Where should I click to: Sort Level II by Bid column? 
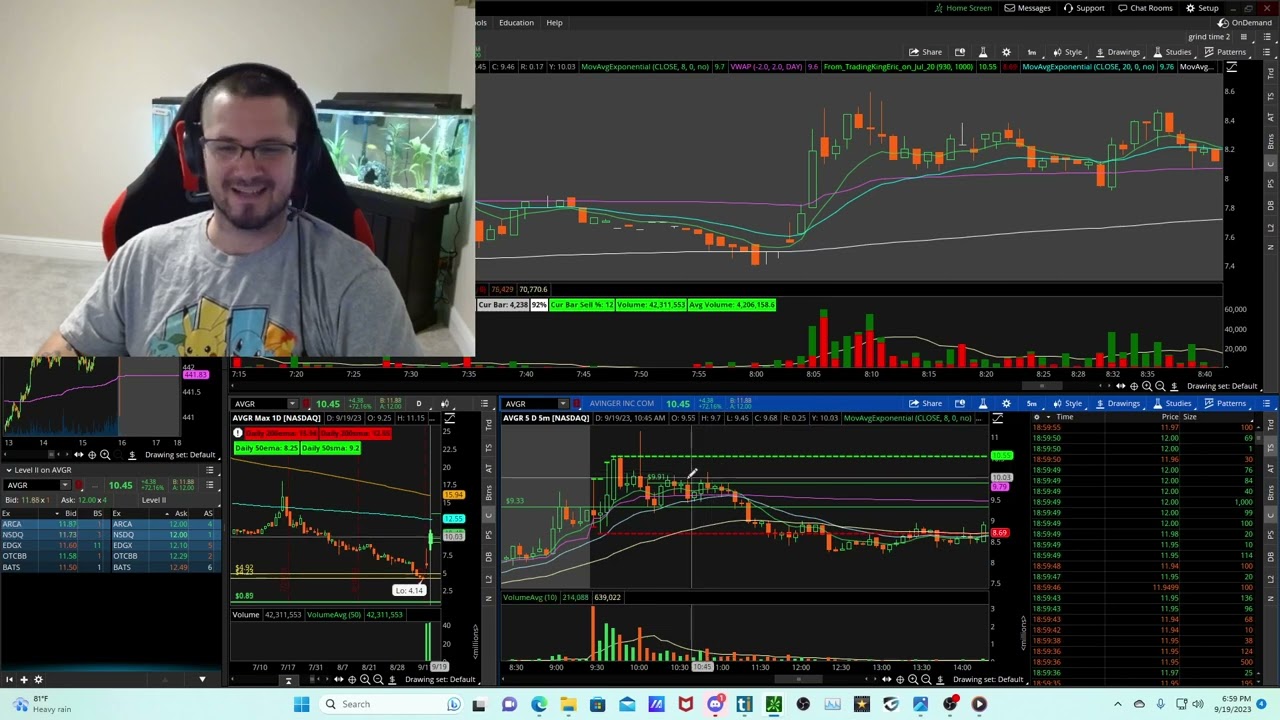click(70, 513)
